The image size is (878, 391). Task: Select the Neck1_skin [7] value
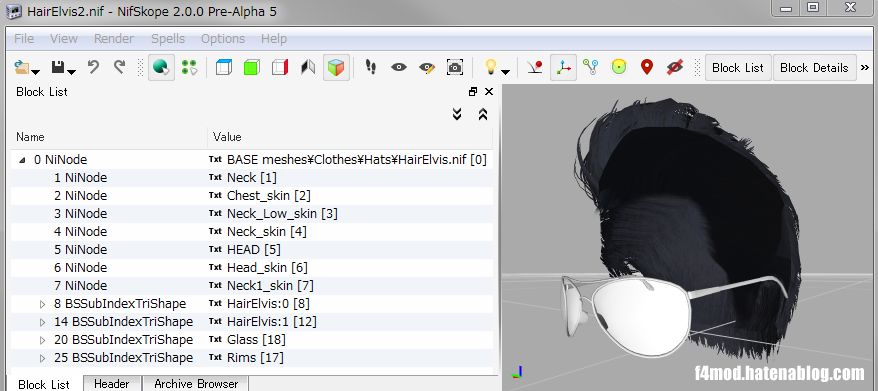point(270,286)
